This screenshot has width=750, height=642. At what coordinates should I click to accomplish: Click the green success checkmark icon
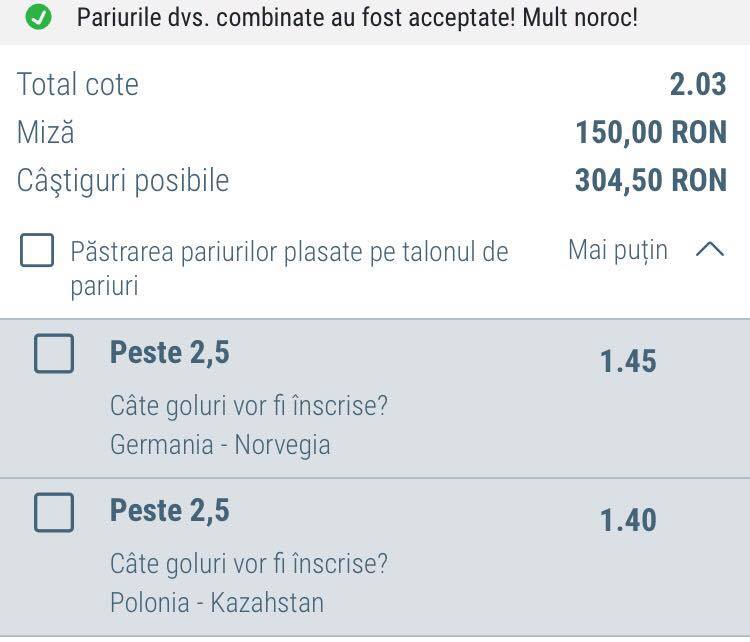point(38,17)
